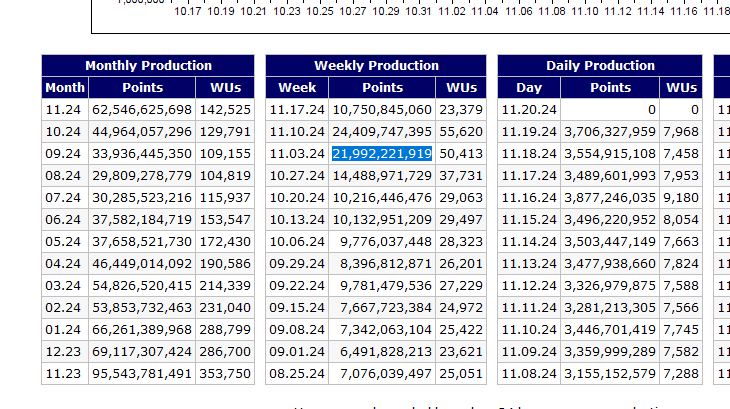The image size is (730, 409).
Task: Click daily WUs value 7,458
Action: (681, 154)
